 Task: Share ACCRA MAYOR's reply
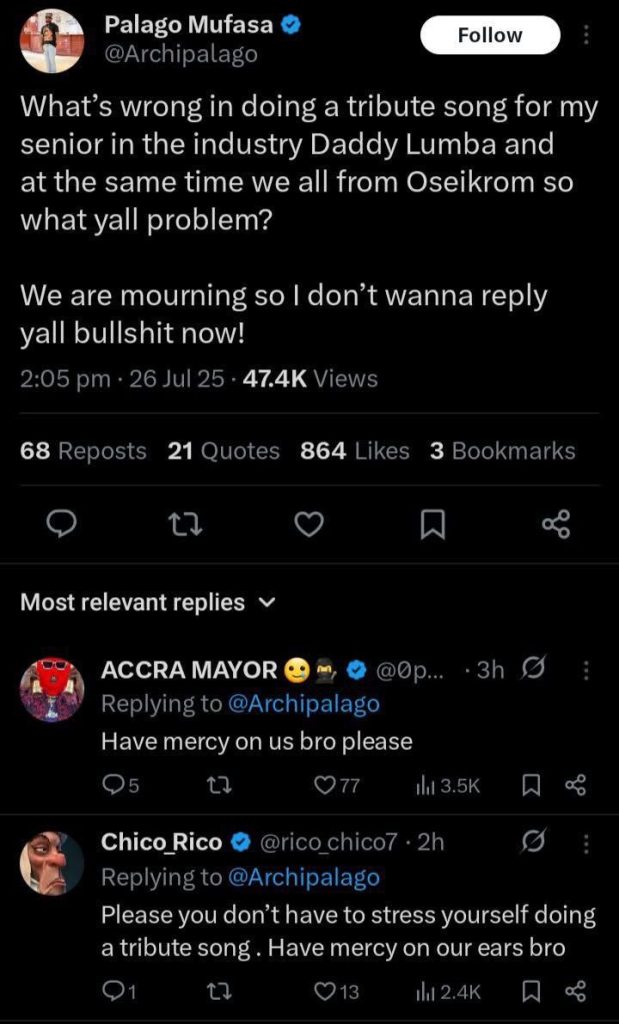(575, 786)
